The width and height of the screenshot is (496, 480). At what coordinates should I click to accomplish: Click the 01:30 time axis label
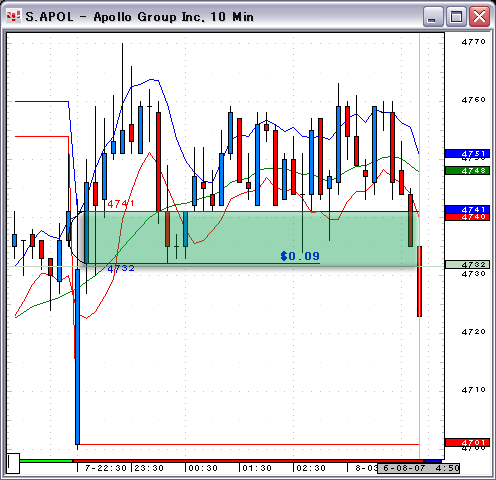tap(257, 468)
